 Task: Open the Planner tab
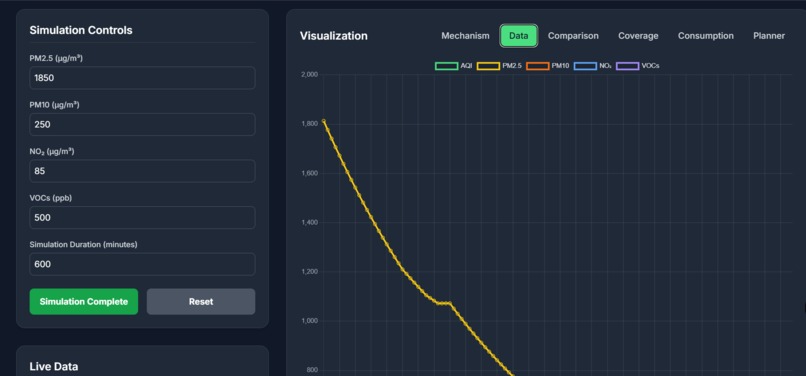[768, 36]
